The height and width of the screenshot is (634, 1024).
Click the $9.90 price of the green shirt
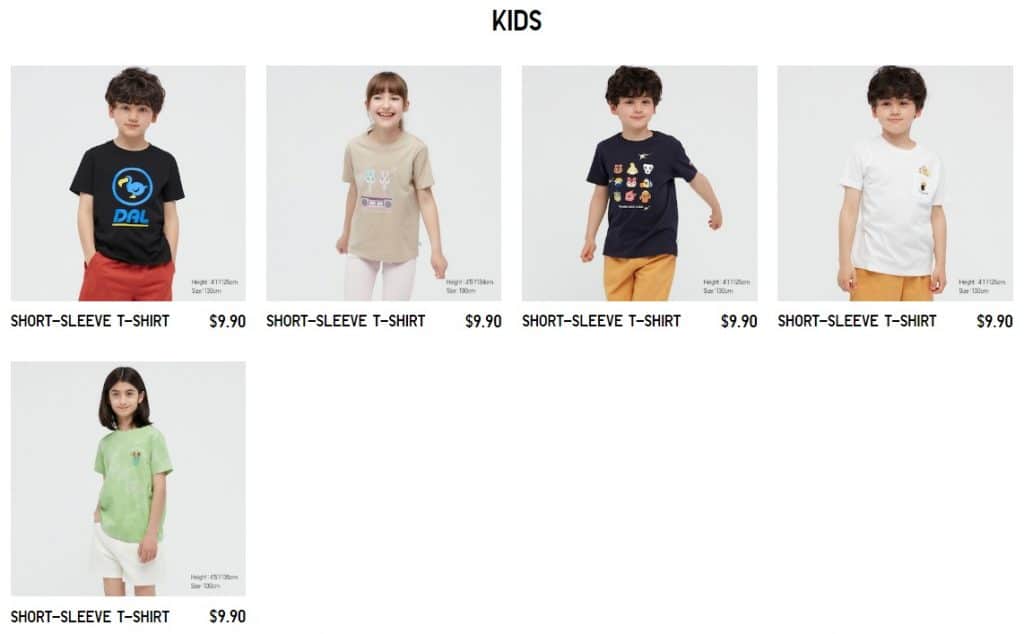click(x=227, y=616)
